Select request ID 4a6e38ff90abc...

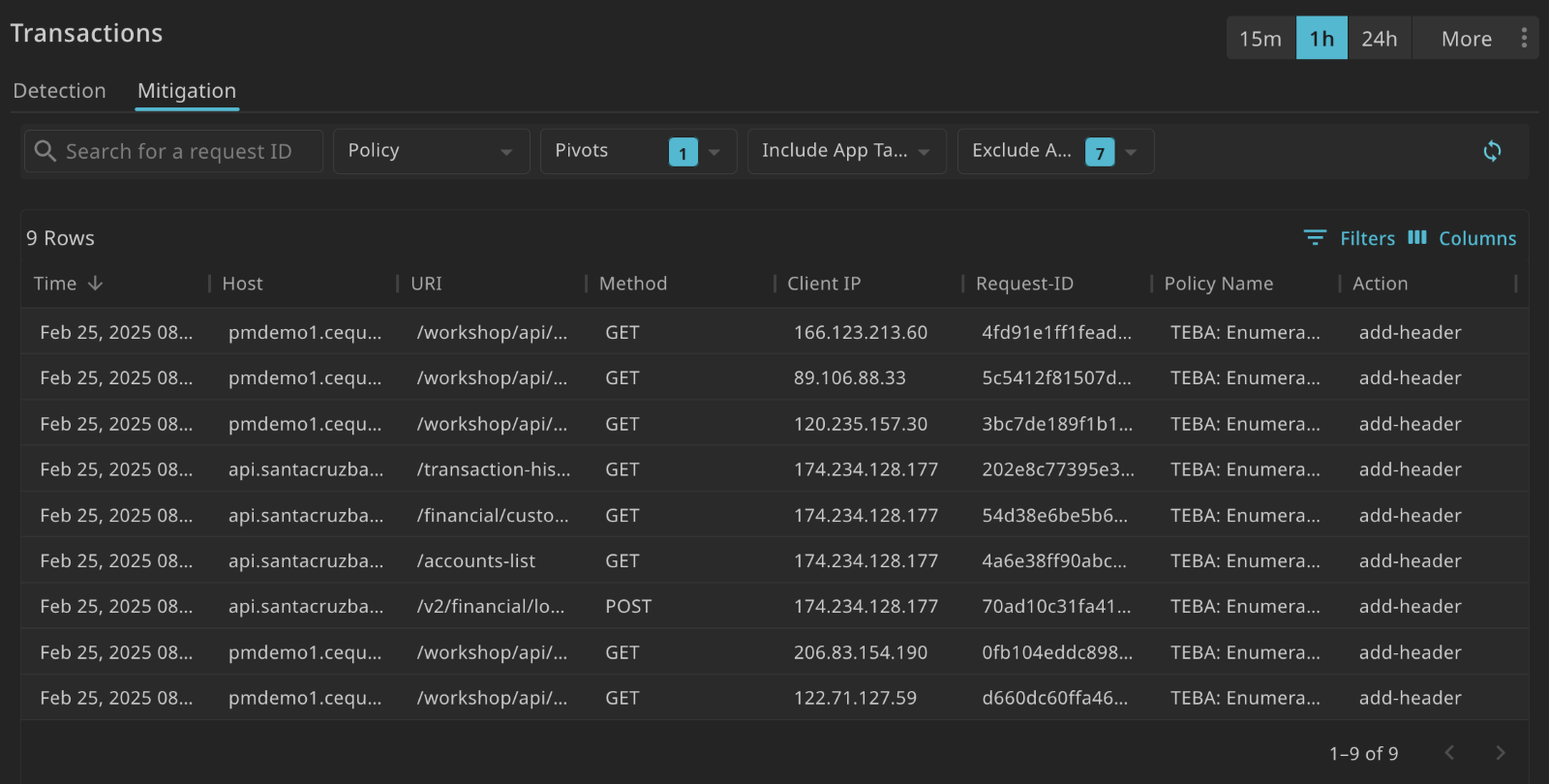pos(1054,560)
